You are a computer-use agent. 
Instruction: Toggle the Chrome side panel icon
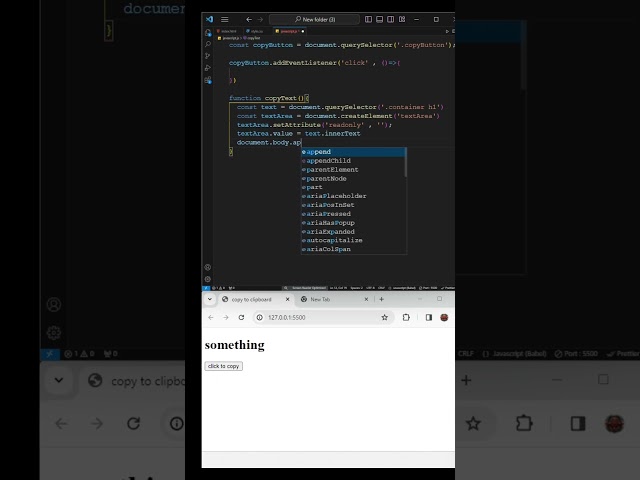pyautogui.click(x=429, y=318)
